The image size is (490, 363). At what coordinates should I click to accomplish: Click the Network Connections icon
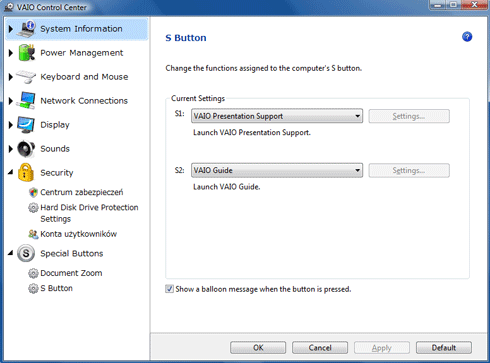coord(27,101)
